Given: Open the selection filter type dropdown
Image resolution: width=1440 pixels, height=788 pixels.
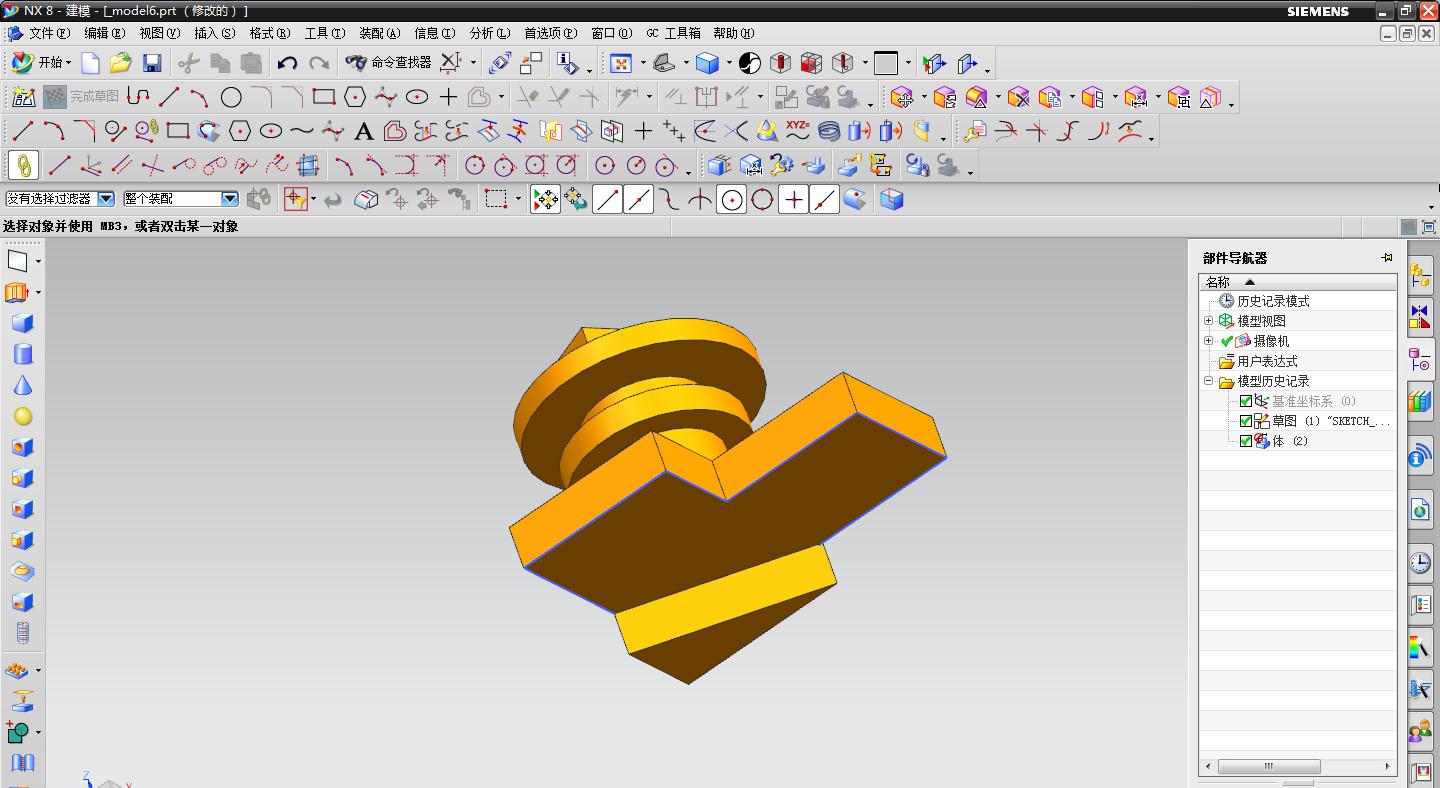Looking at the screenshot, I should (x=106, y=199).
